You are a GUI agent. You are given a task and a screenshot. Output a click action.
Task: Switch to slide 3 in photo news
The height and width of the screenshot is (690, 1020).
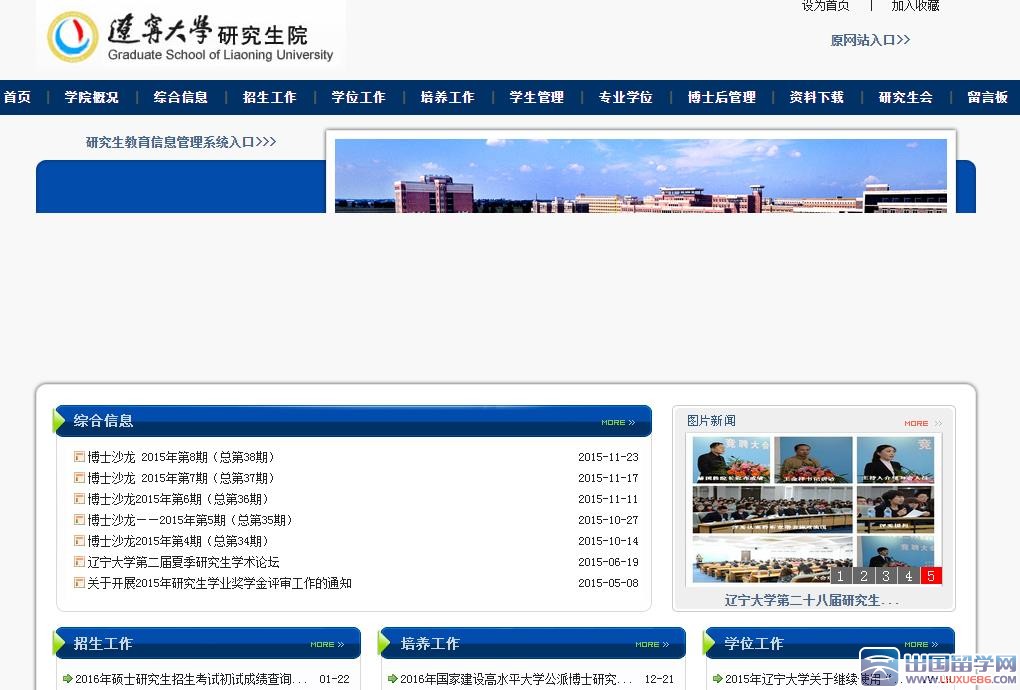click(x=886, y=576)
